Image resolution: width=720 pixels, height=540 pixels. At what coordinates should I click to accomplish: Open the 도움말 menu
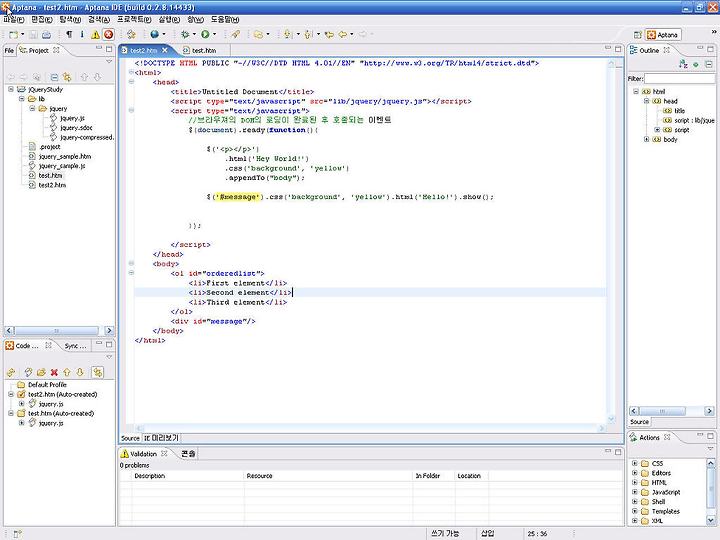(x=225, y=20)
